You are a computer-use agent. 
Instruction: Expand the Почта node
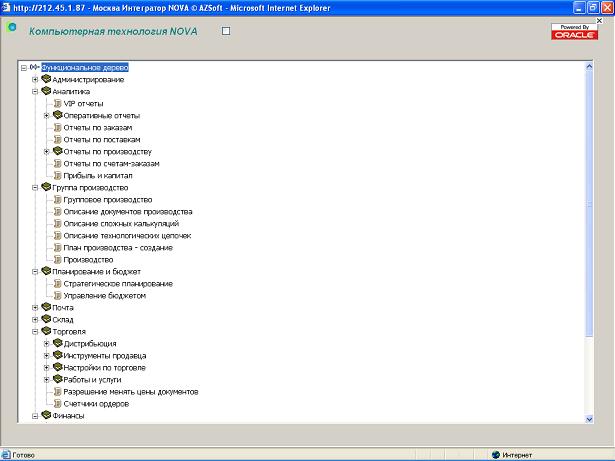tap(35, 308)
